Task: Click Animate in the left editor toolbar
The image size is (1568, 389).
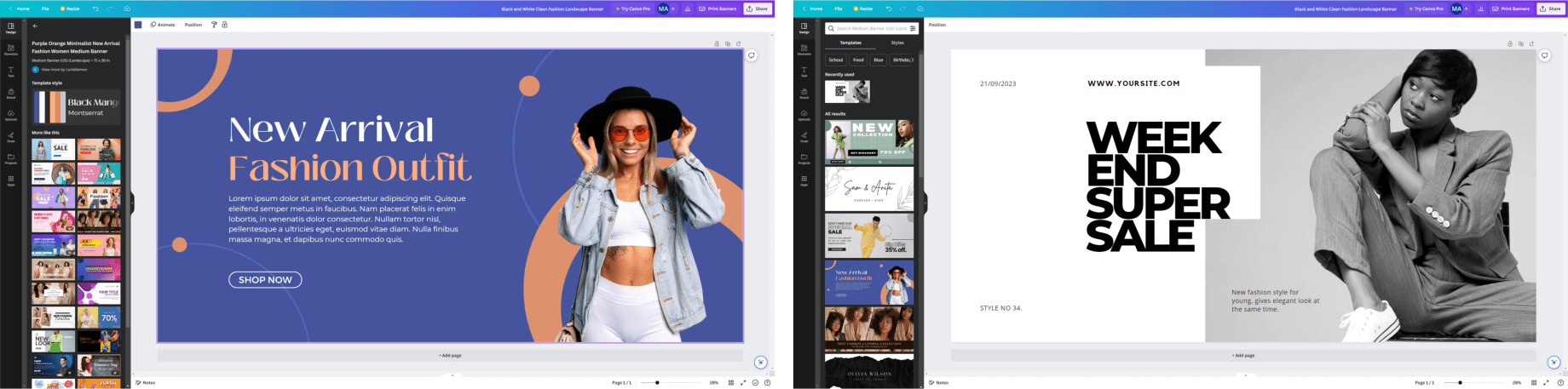Action: 163,25
